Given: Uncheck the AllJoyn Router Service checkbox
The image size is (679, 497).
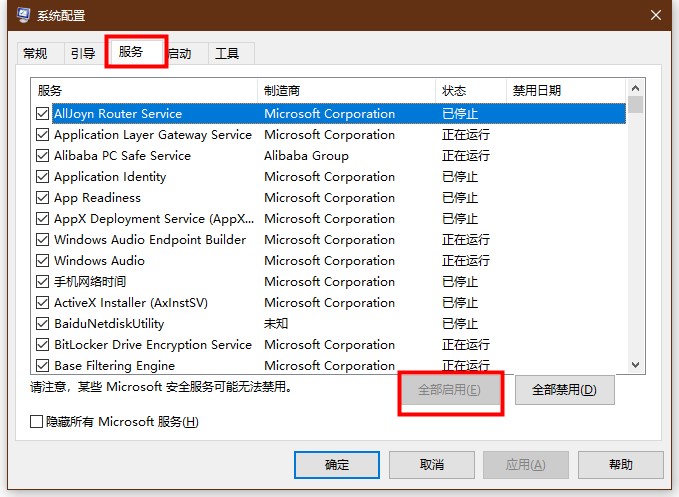Looking at the screenshot, I should click(x=42, y=114).
